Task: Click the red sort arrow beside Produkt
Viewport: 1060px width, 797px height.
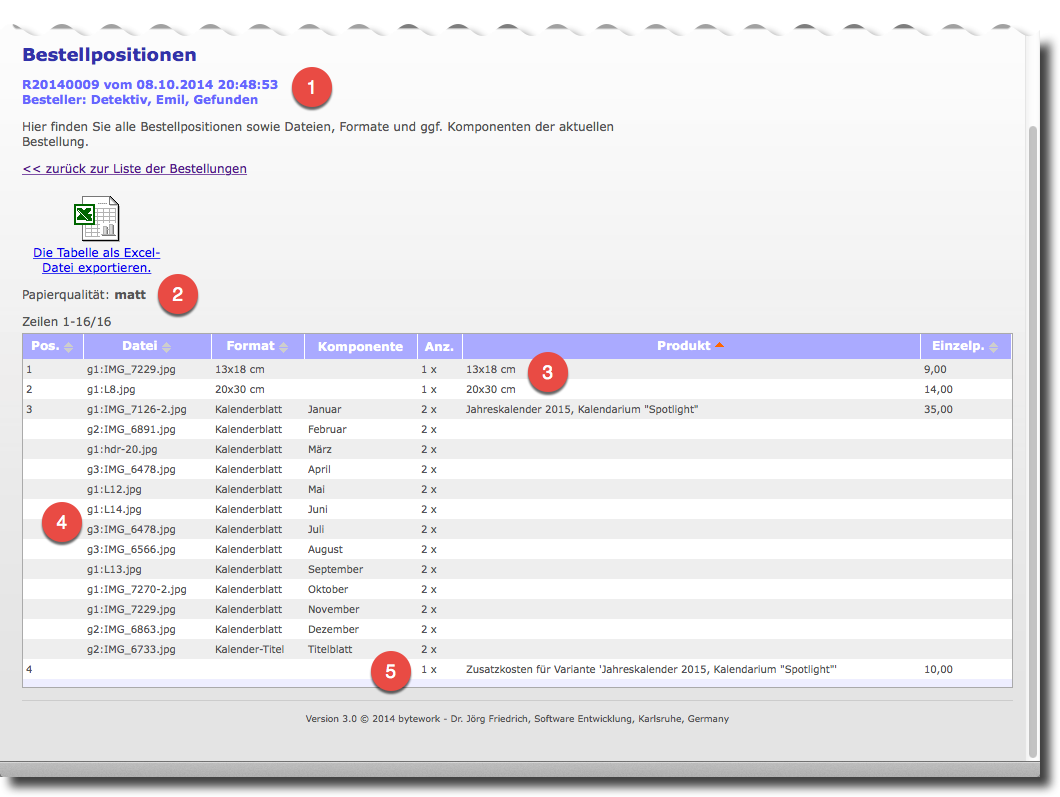Action: click(x=720, y=346)
